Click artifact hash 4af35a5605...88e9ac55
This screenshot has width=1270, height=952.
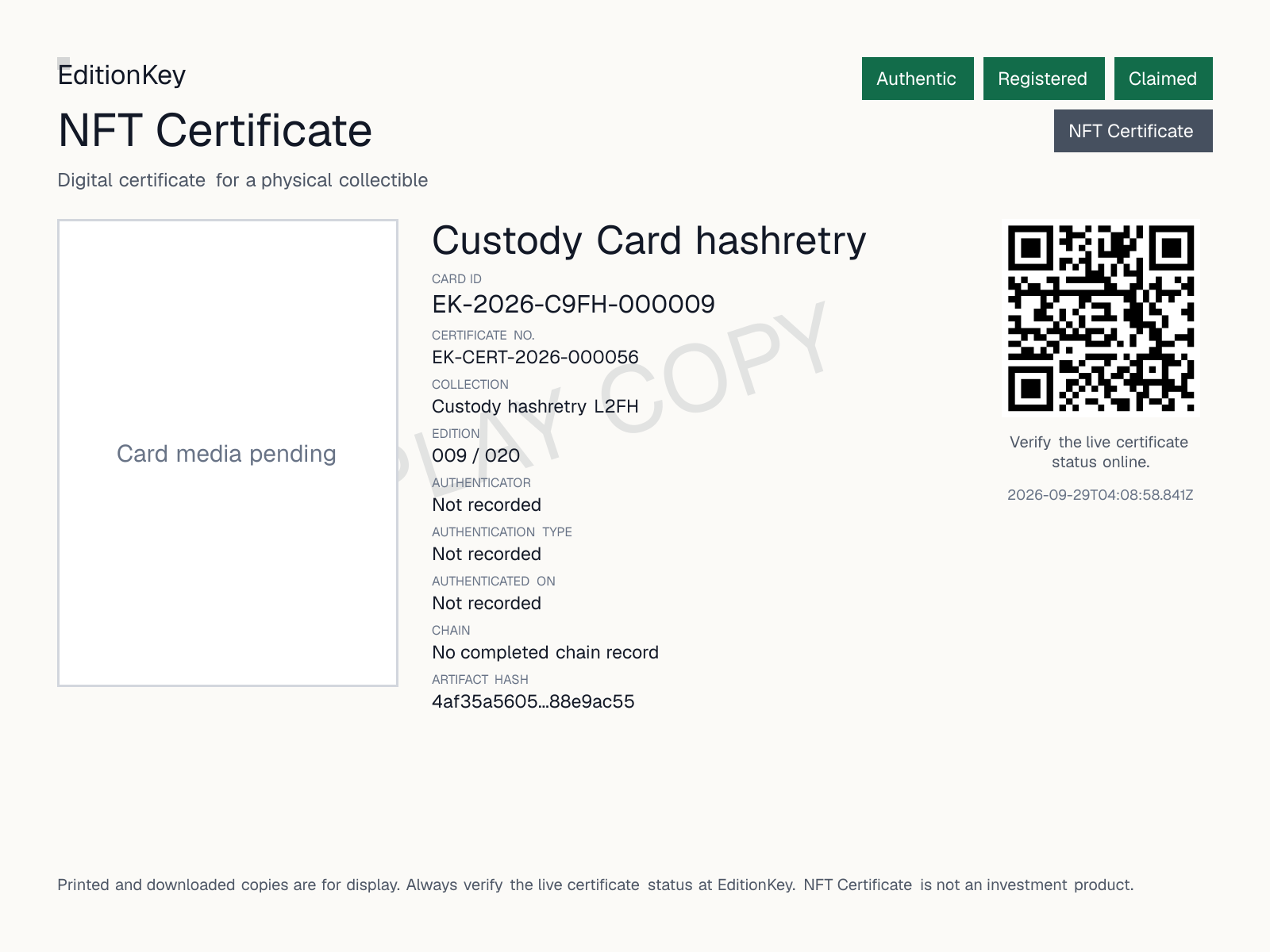tap(533, 701)
